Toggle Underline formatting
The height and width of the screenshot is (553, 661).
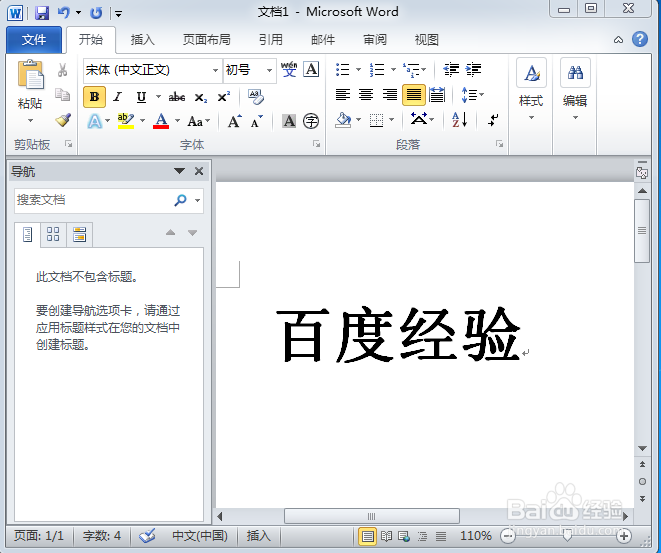pos(141,97)
